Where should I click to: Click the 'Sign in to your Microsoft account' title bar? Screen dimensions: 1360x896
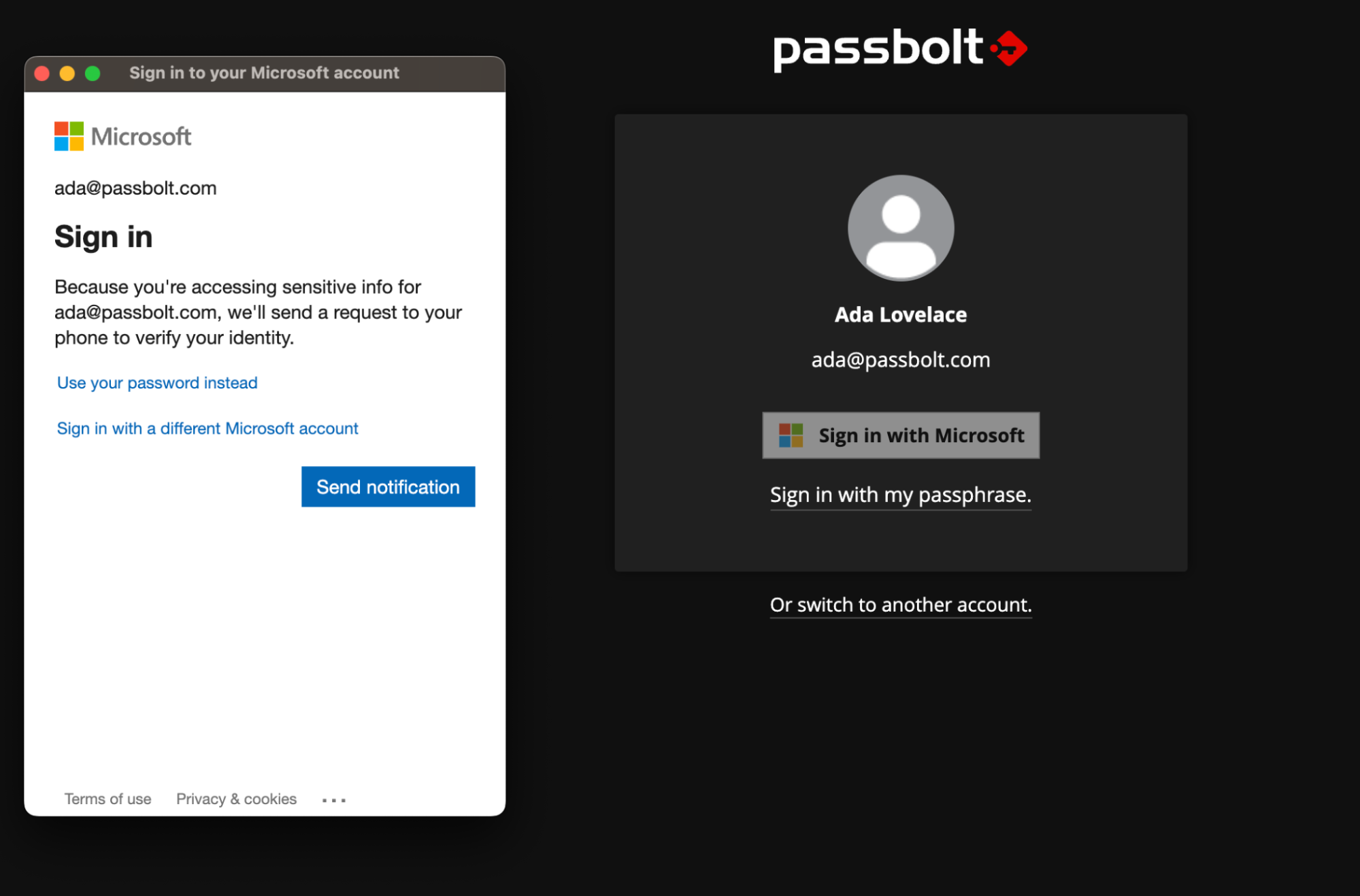(x=264, y=73)
